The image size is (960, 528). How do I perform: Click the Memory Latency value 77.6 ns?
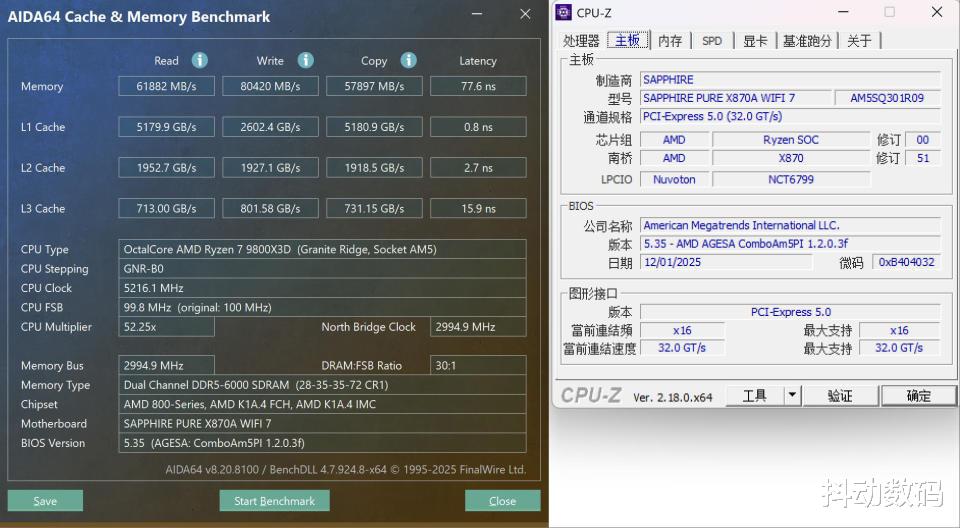pyautogui.click(x=478, y=86)
